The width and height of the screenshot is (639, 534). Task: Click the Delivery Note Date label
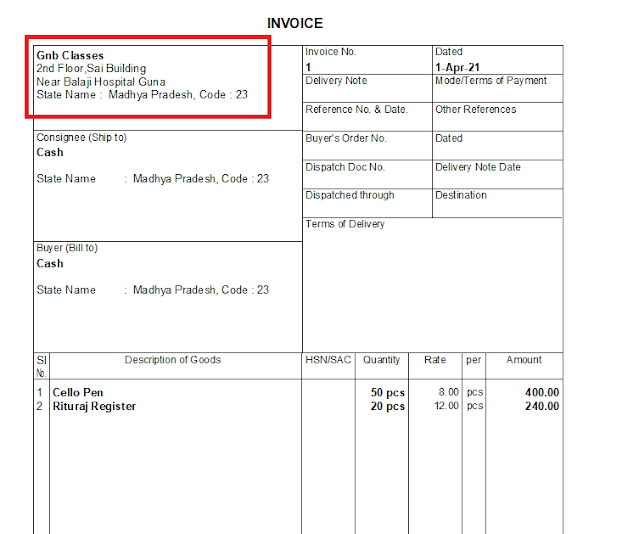[478, 167]
